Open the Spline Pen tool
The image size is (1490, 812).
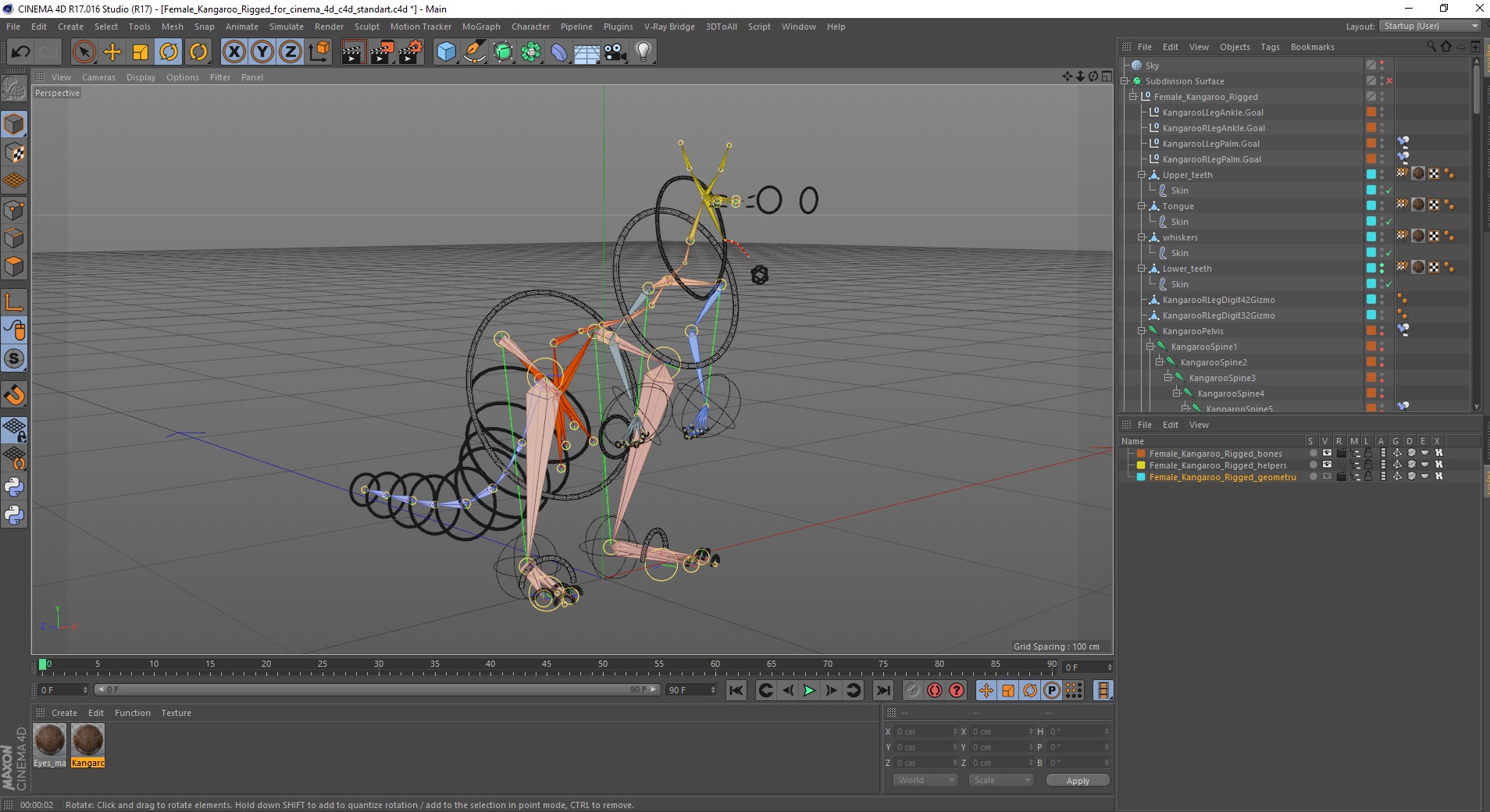(475, 52)
